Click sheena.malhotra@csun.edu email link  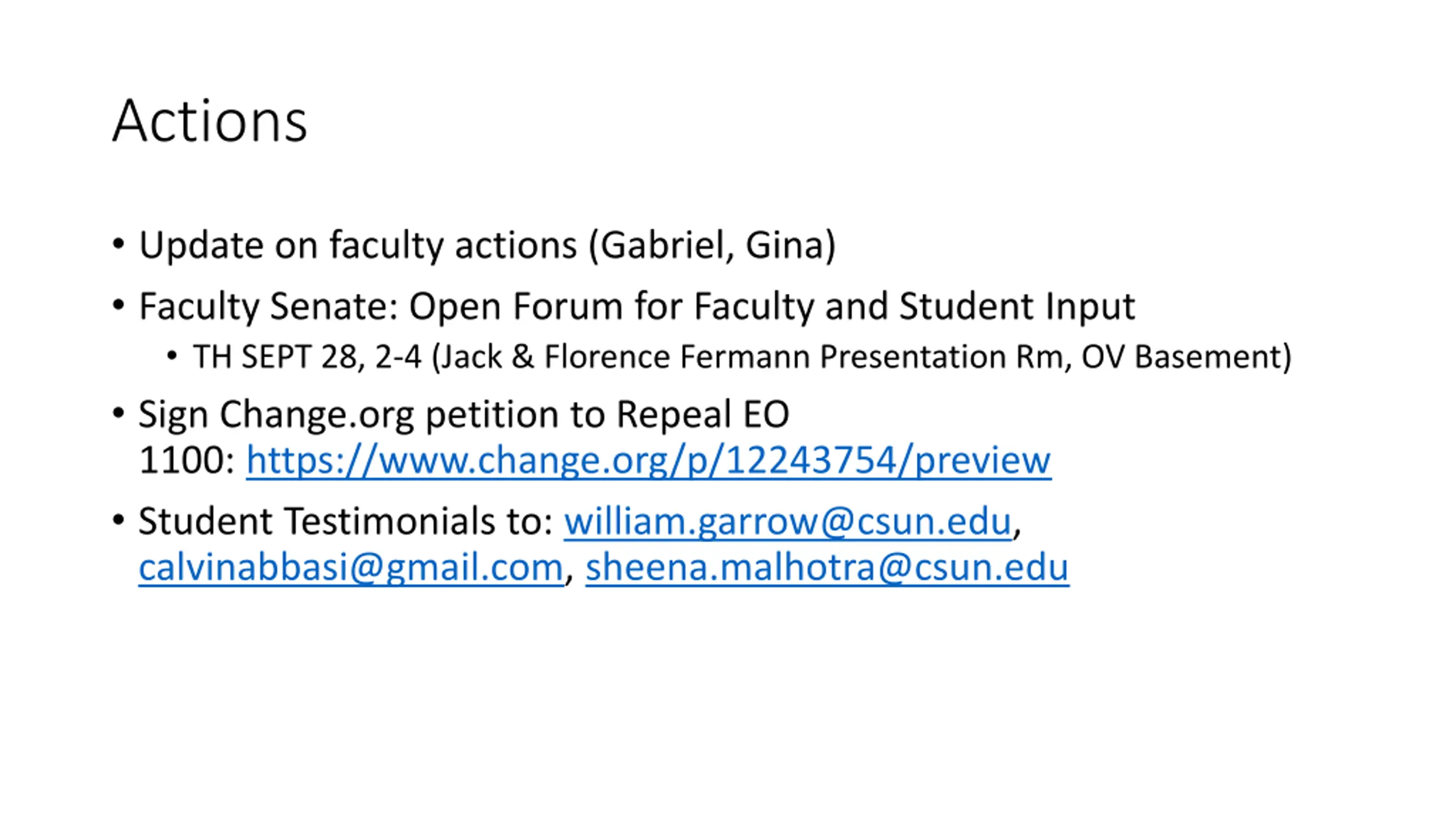[828, 567]
